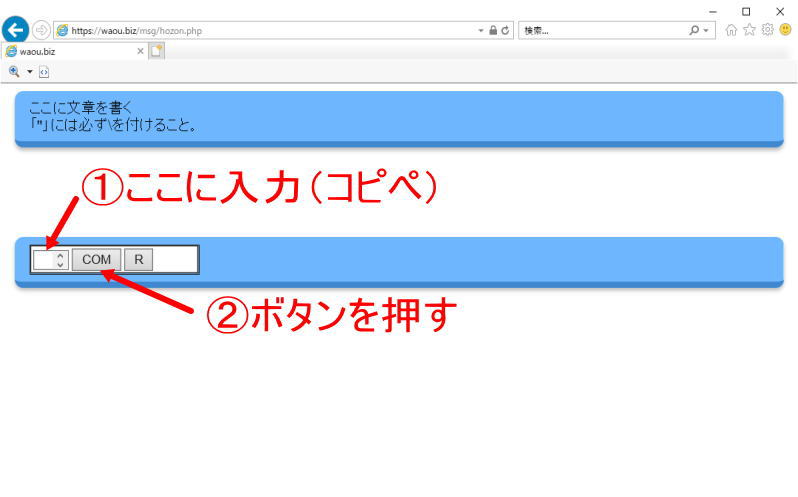Click inside the small text input area
798x497 pixels.
[x=44, y=260]
